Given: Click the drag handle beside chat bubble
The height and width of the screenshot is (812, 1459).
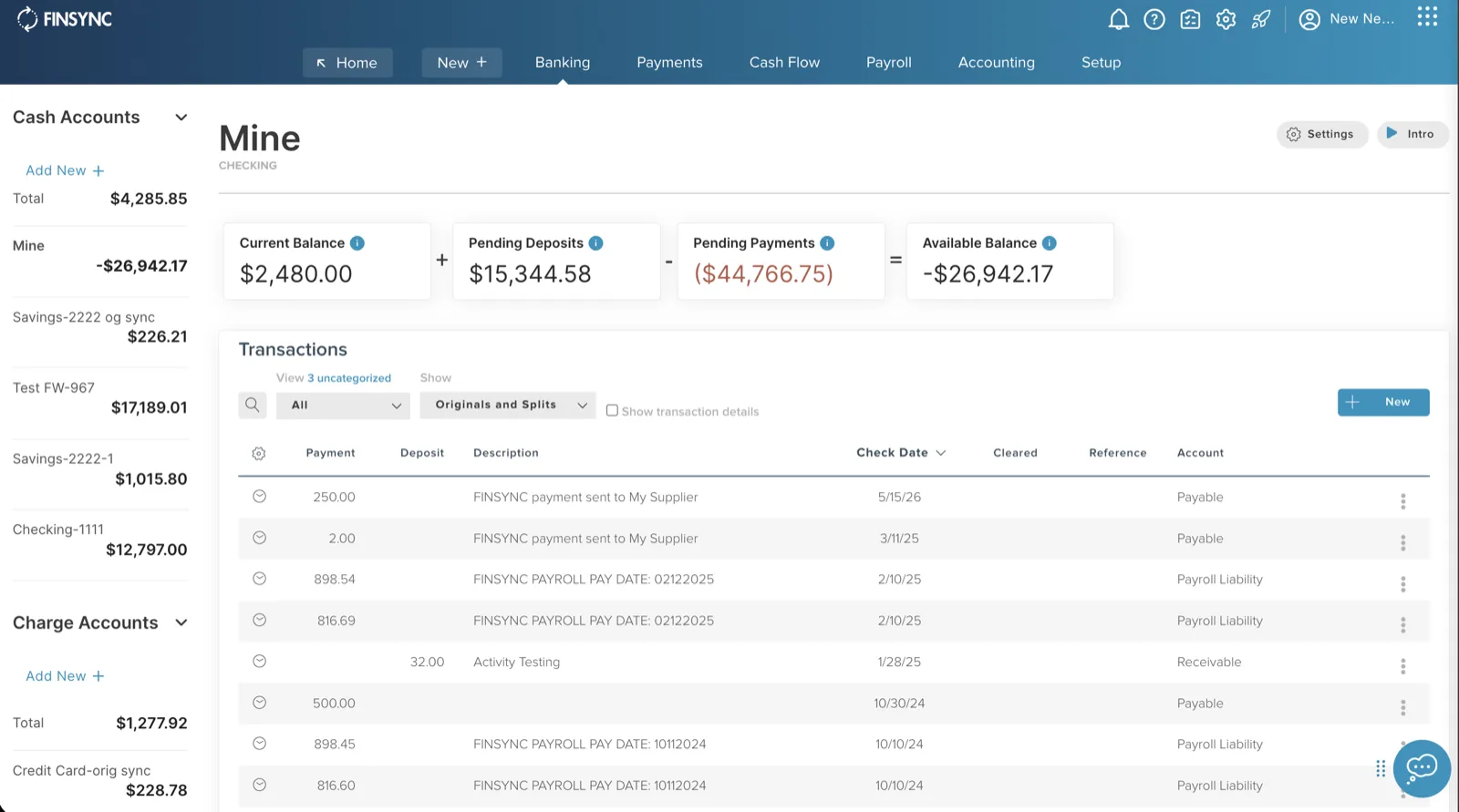Looking at the screenshot, I should 1381,768.
